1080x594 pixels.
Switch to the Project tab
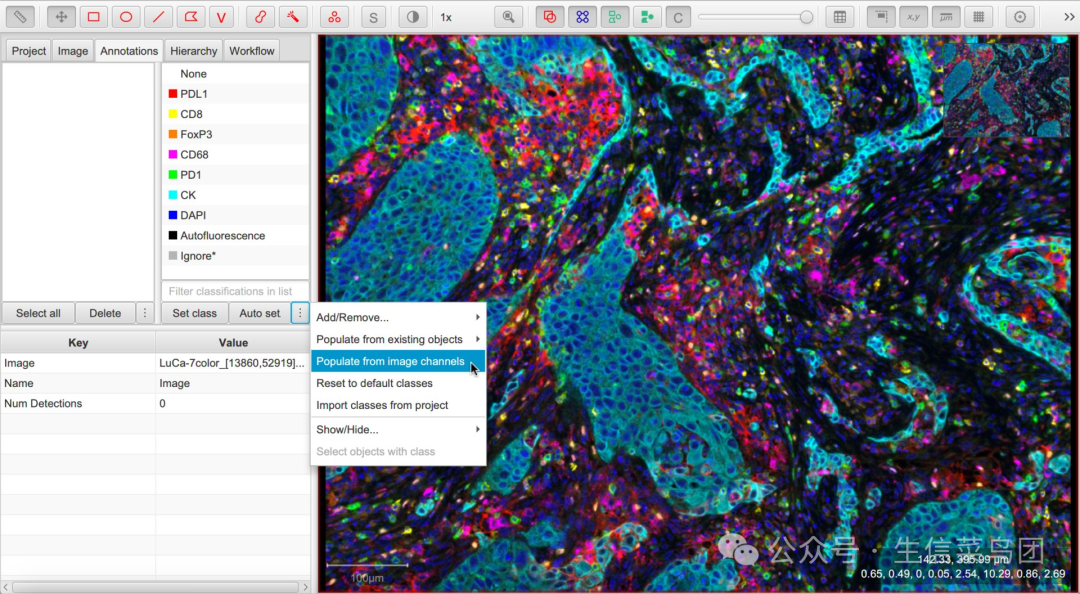tap(29, 51)
